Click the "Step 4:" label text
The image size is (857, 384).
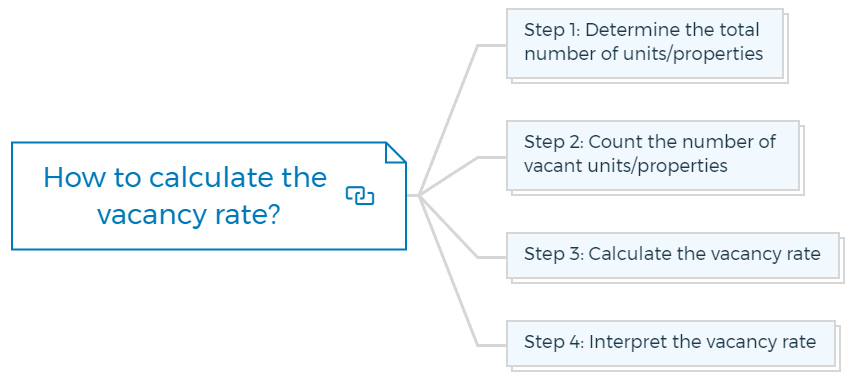554,342
